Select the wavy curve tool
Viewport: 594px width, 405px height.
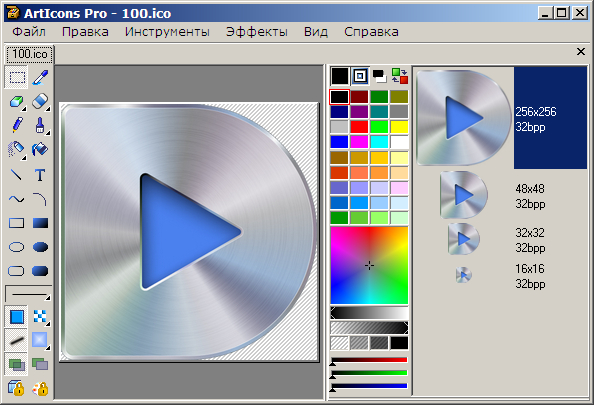pos(16,199)
